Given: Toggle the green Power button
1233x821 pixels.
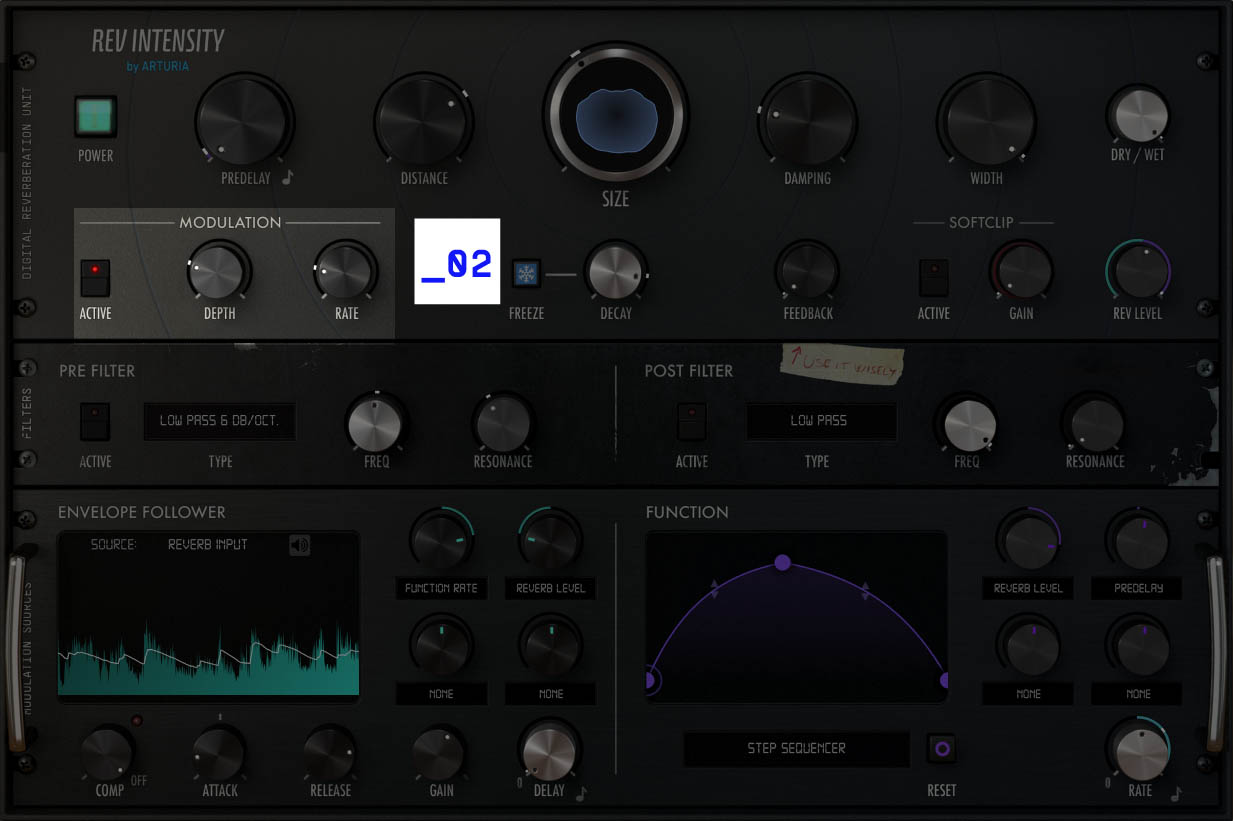Looking at the screenshot, I should click(x=95, y=117).
